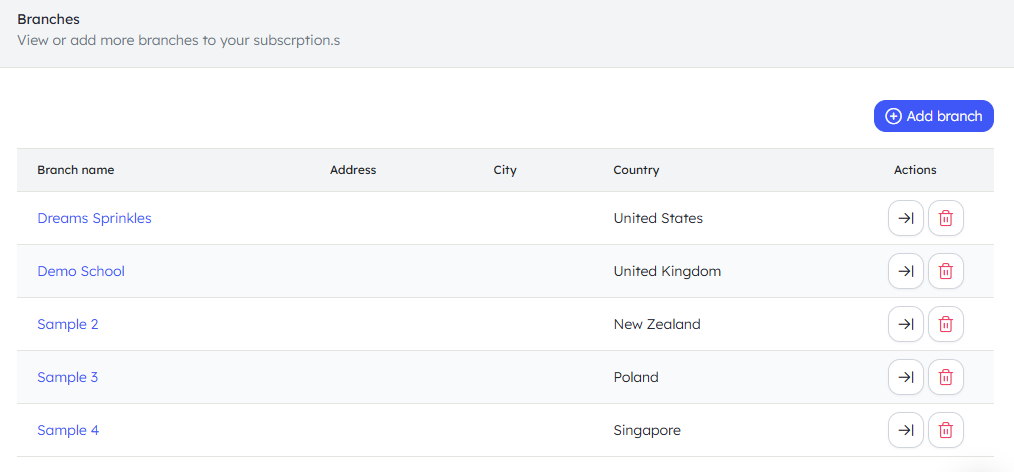
Task: Switch to Sample 2 branch using arrow icon
Action: point(905,324)
